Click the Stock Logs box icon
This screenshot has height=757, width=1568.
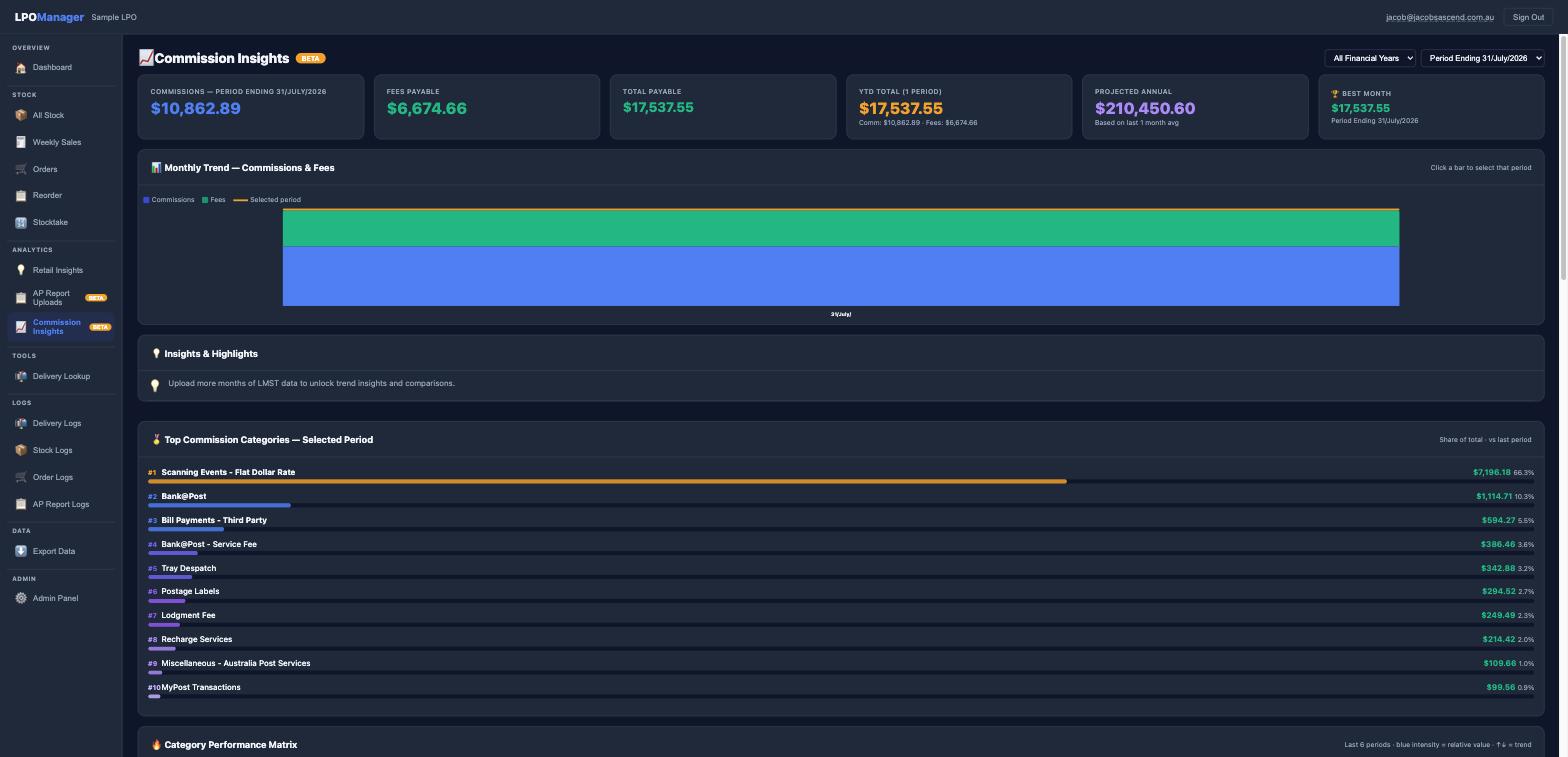(x=21, y=450)
